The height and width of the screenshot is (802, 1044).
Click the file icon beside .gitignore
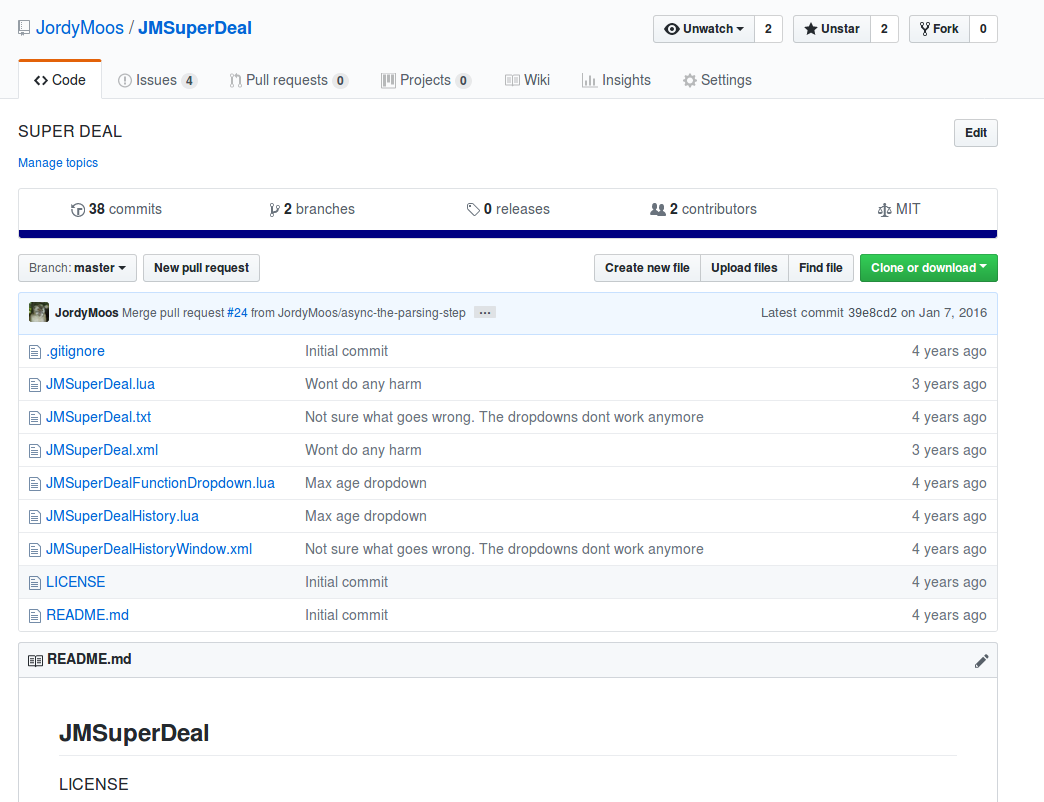pyautogui.click(x=35, y=352)
